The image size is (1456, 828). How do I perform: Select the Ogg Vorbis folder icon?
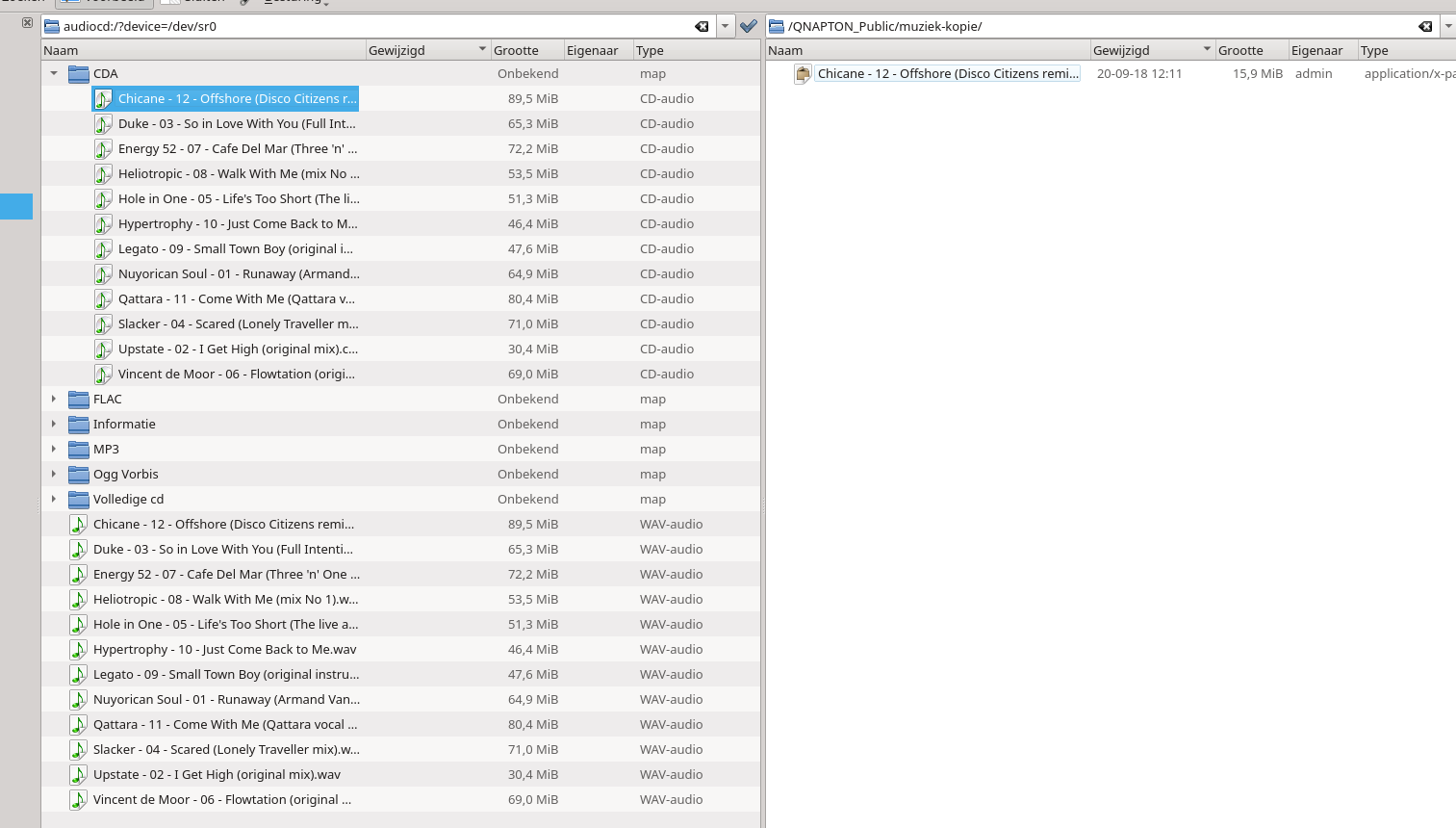pos(79,474)
